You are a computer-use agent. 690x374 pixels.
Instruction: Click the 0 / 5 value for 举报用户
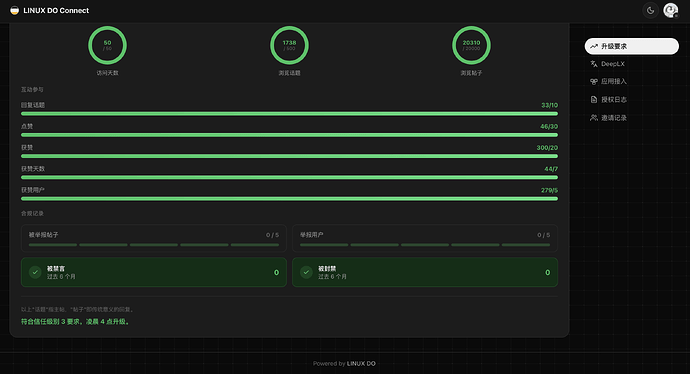543,235
